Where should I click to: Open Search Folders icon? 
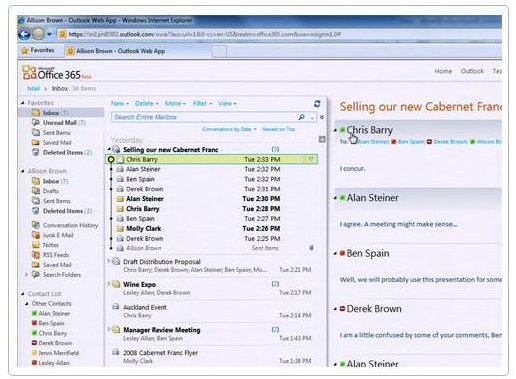point(36,274)
